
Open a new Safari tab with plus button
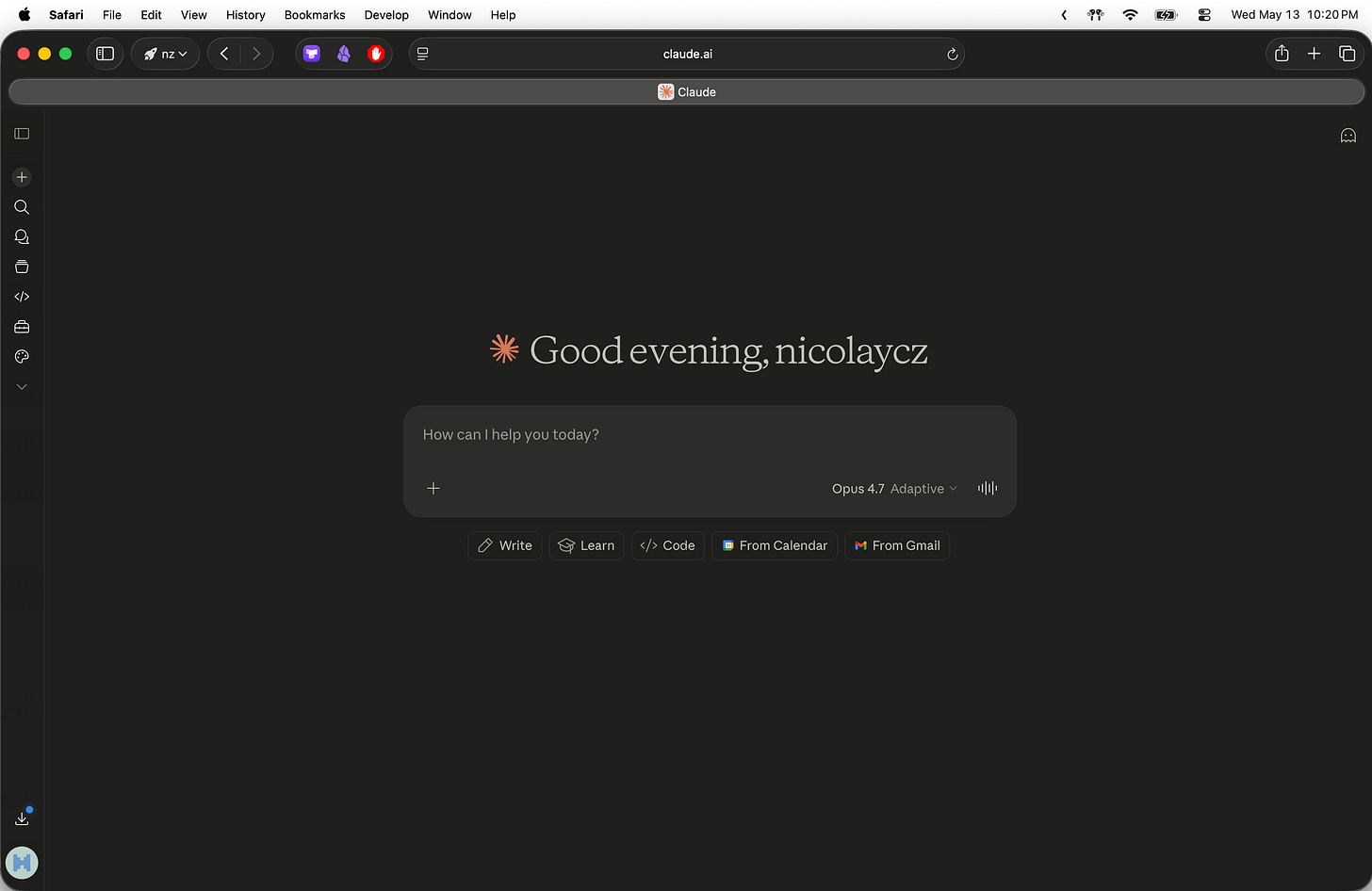tap(1315, 54)
